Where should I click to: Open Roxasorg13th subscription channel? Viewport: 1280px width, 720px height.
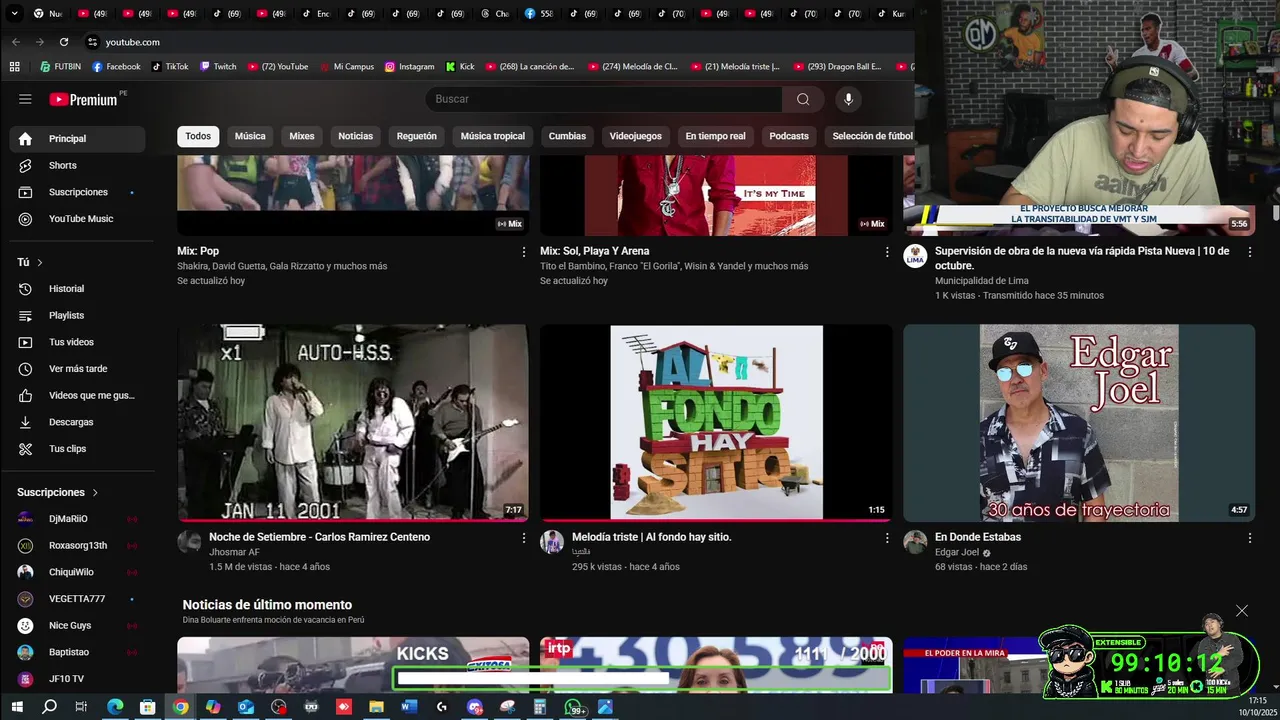click(77, 545)
